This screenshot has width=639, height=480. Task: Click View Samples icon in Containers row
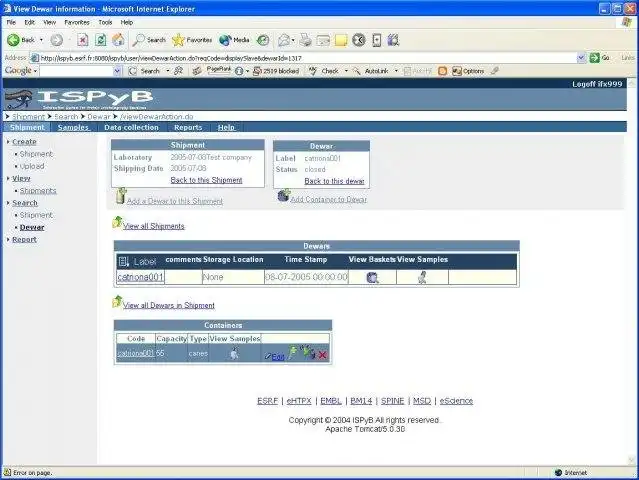click(234, 353)
